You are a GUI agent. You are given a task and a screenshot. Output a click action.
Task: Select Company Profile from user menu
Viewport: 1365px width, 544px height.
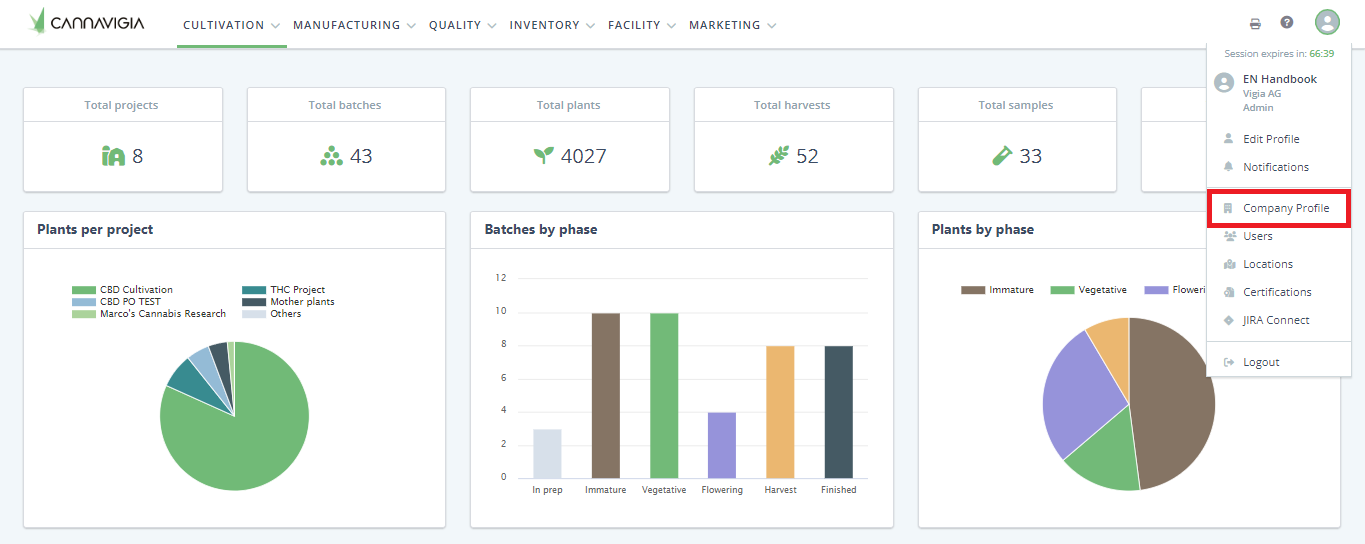click(1285, 208)
